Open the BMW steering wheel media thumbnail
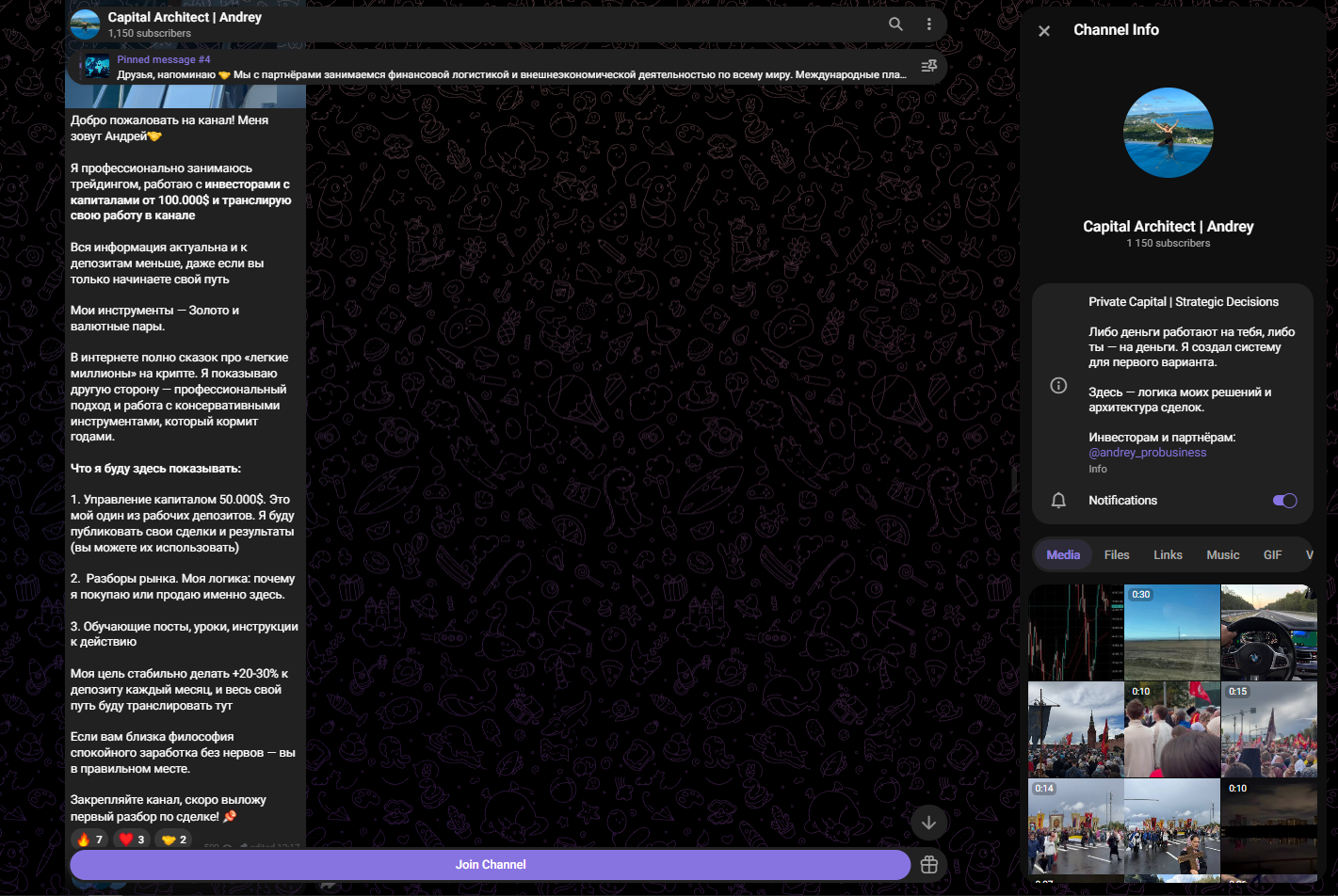The width and height of the screenshot is (1338, 896). click(x=1268, y=632)
